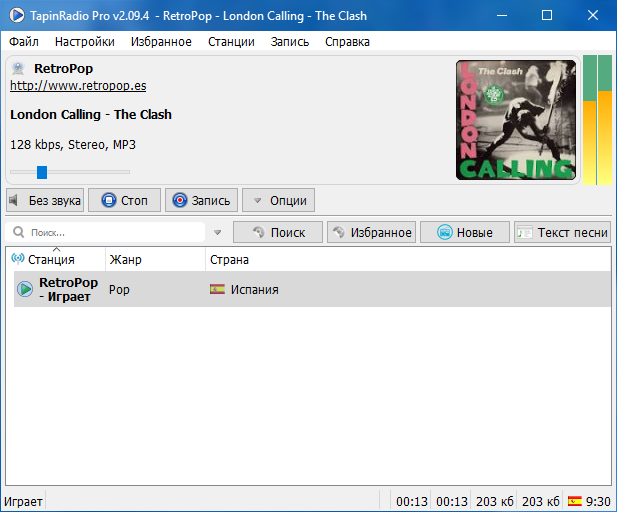Sort by the Станция column header
Viewport: 617px width, 512px height.
(56, 259)
